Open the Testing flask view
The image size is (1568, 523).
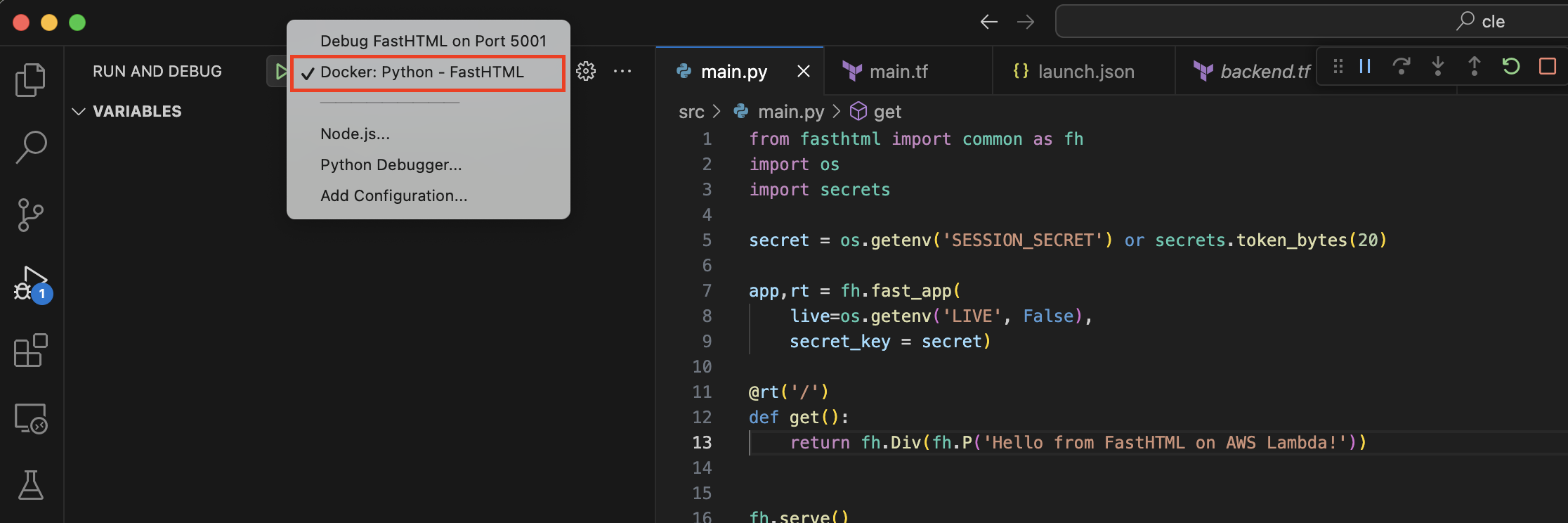30,485
